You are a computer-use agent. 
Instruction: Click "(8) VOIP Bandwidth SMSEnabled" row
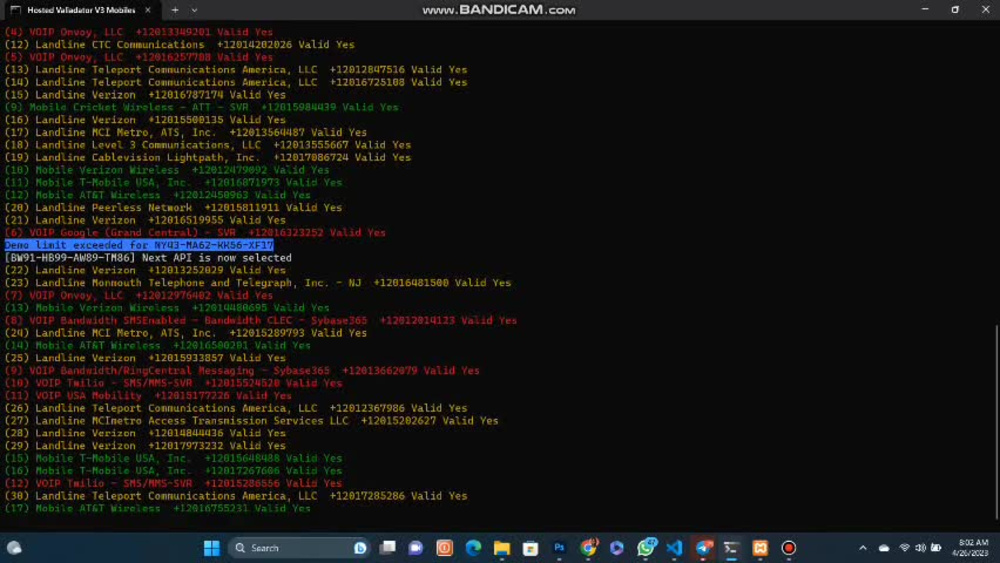point(261,320)
